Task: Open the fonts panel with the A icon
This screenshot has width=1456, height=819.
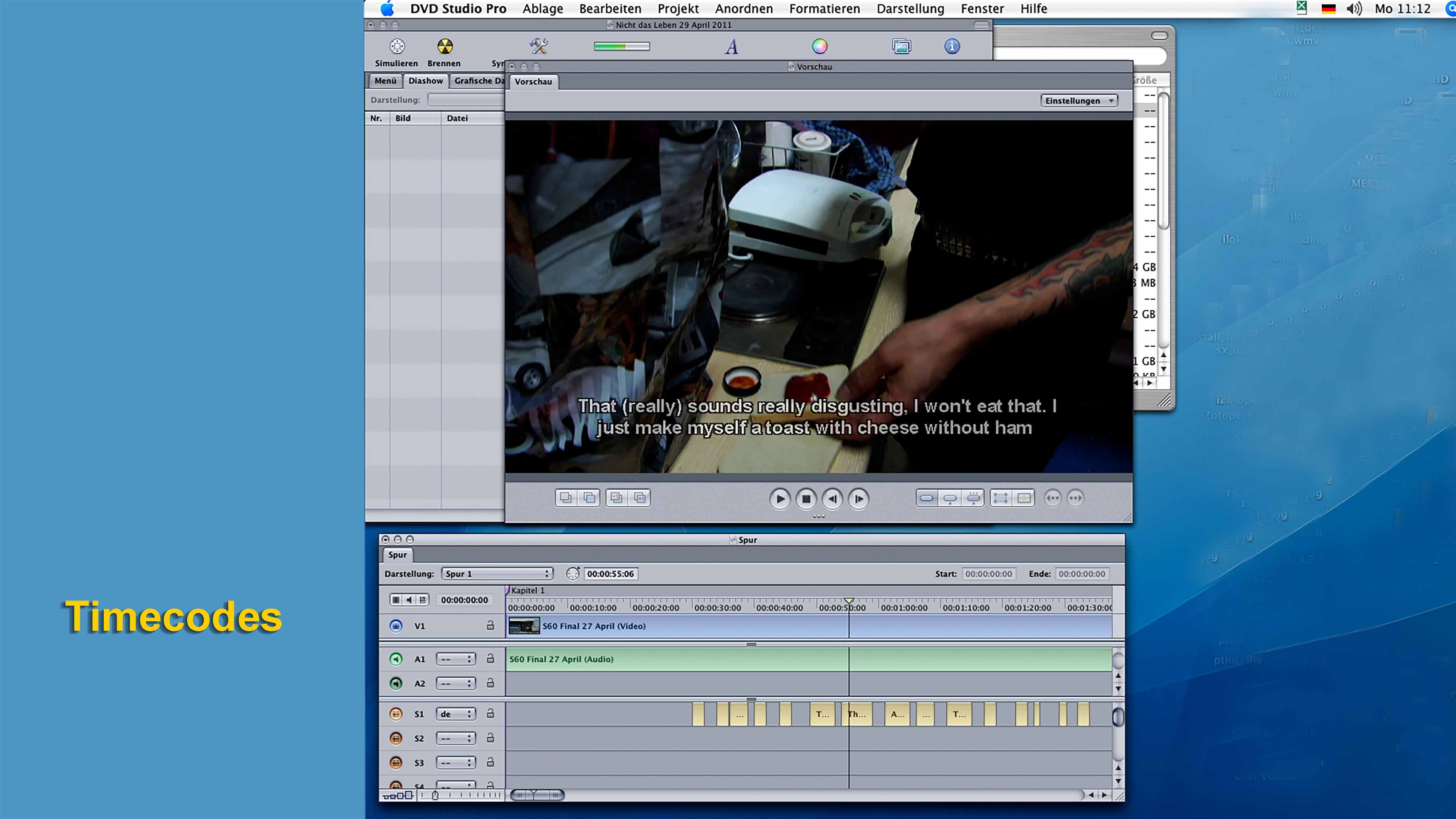Action: tap(731, 46)
